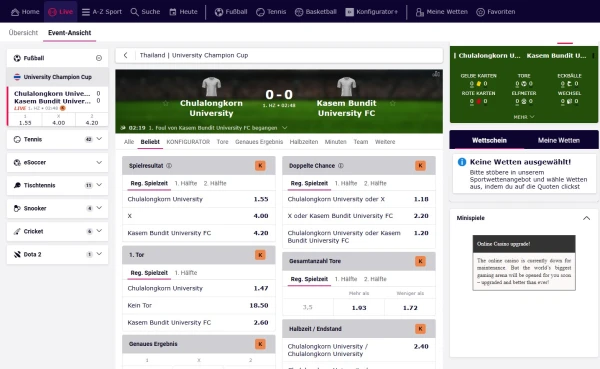Expand the Tennis sports category
Image resolution: width=600 pixels, height=369 pixels.
(58, 139)
